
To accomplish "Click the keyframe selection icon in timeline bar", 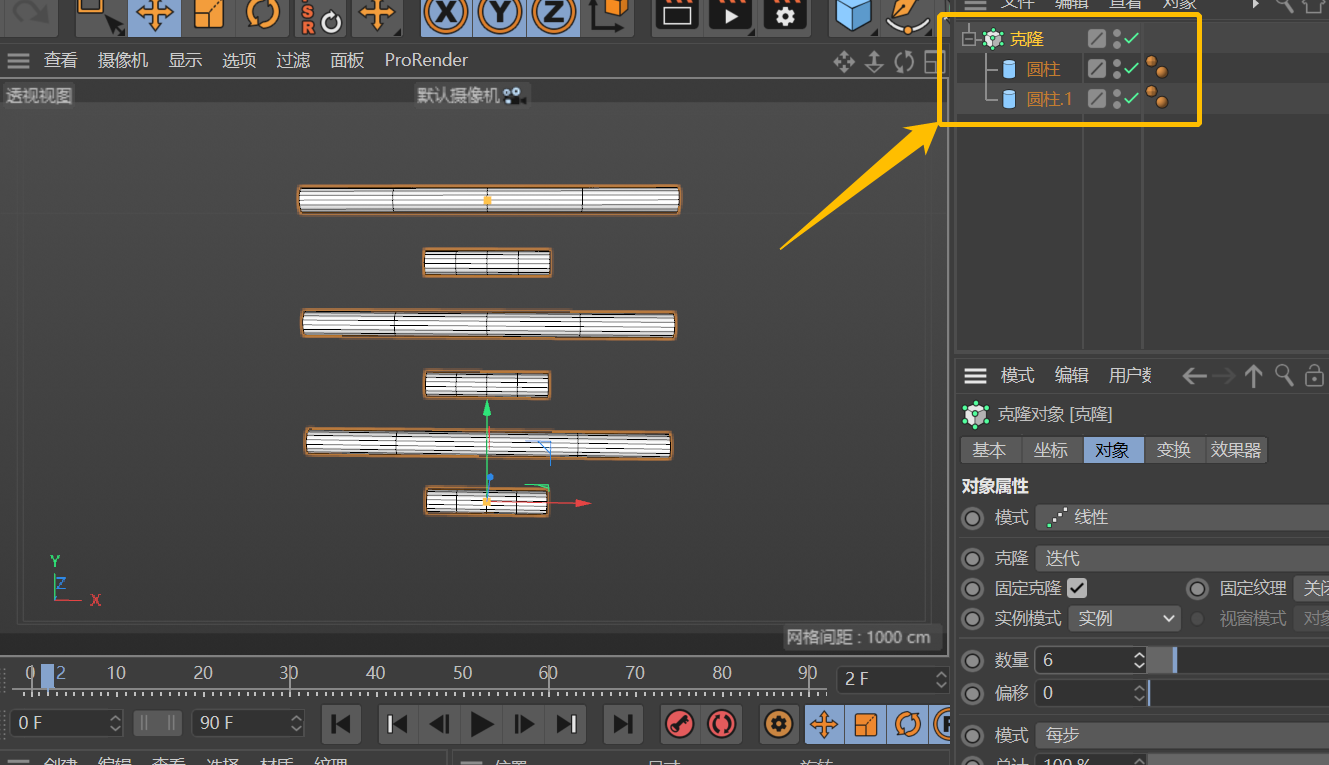I will (780, 723).
